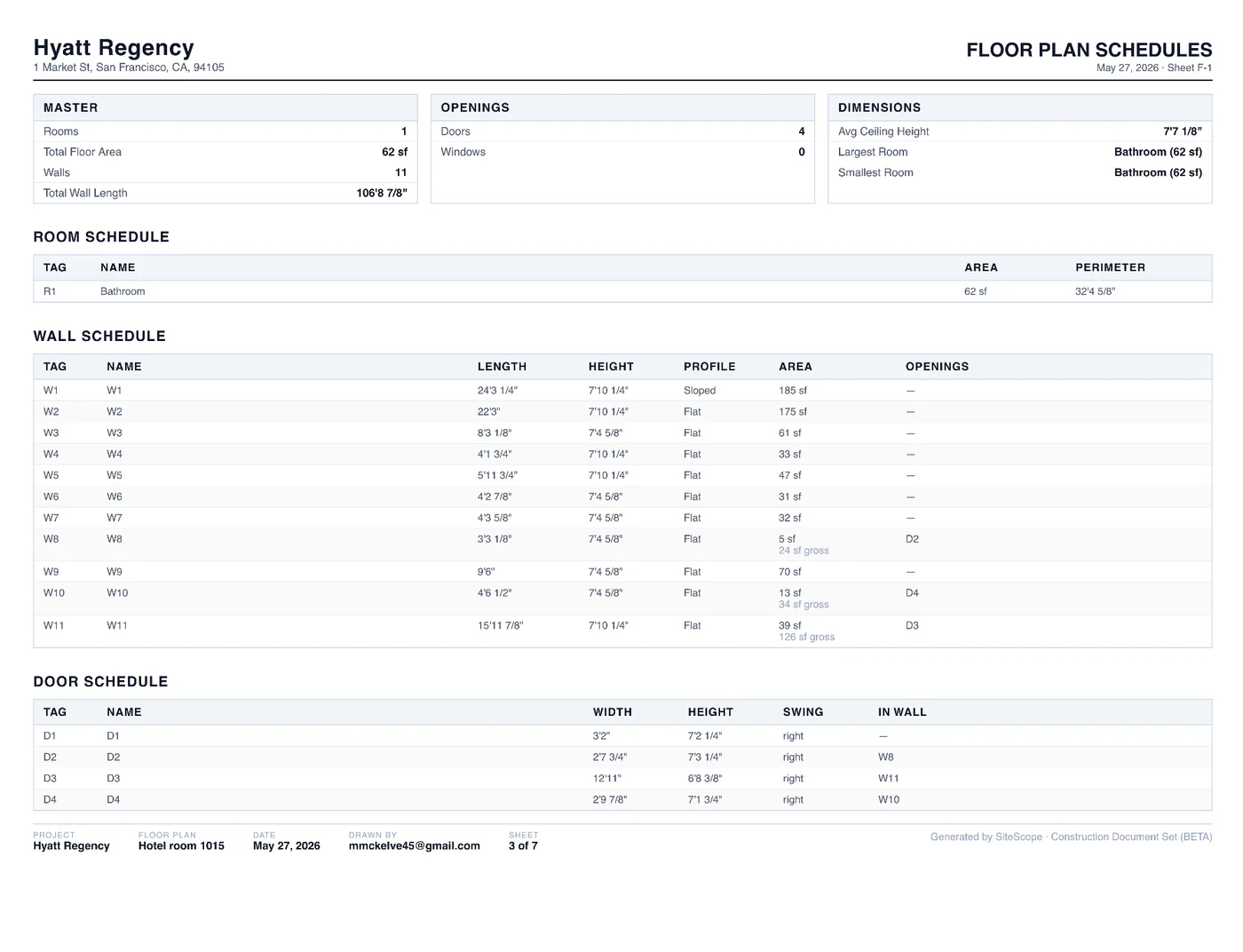The height and width of the screenshot is (952, 1243).
Task: Select the W5 length value "5'11 3/4""
Action: tap(497, 476)
